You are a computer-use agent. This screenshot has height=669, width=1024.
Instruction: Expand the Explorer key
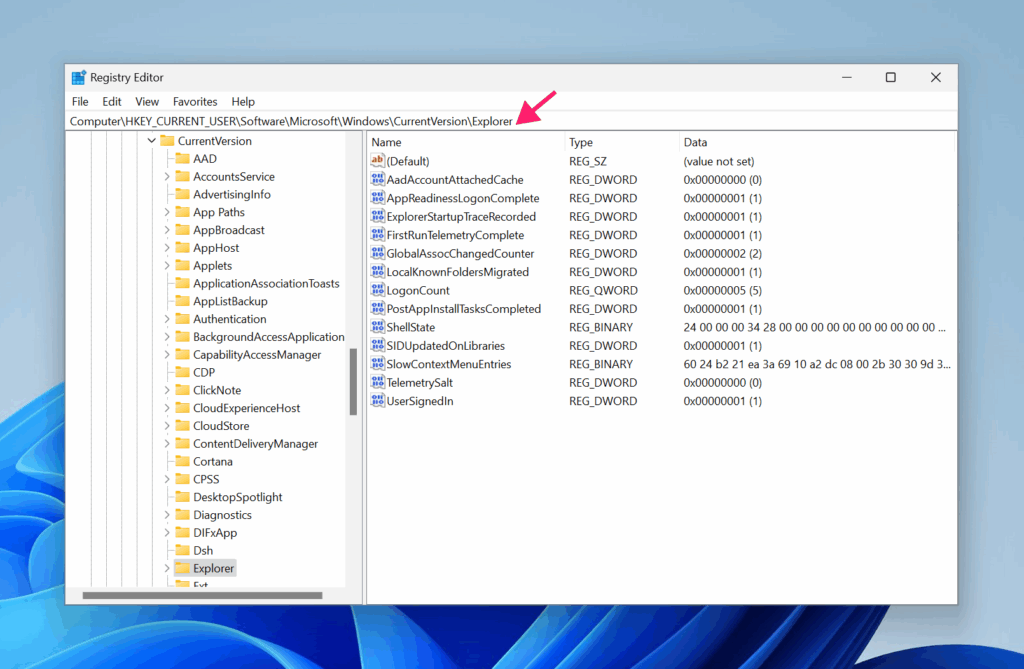(167, 568)
